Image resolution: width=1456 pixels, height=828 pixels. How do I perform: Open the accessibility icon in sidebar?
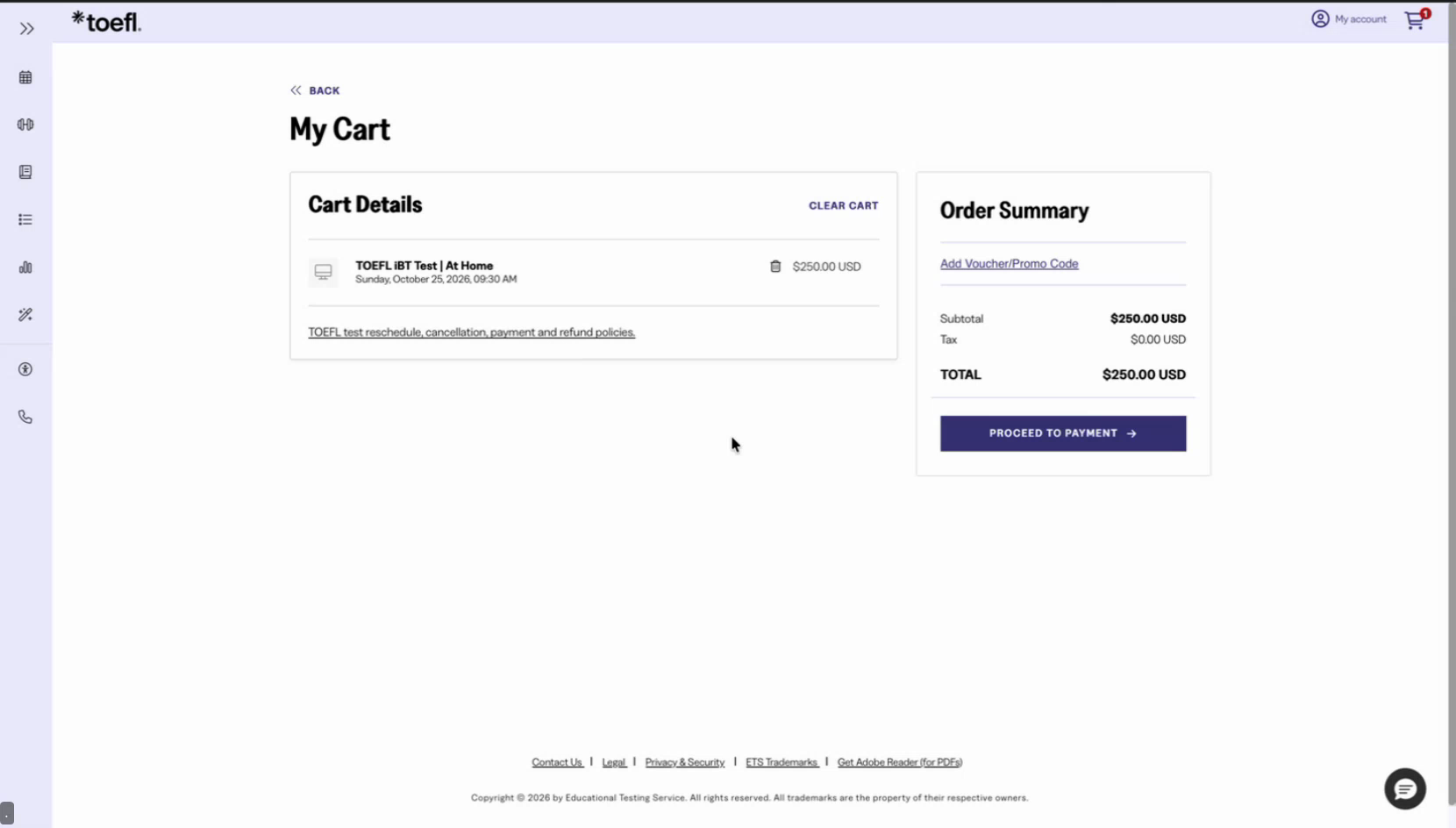coord(25,369)
